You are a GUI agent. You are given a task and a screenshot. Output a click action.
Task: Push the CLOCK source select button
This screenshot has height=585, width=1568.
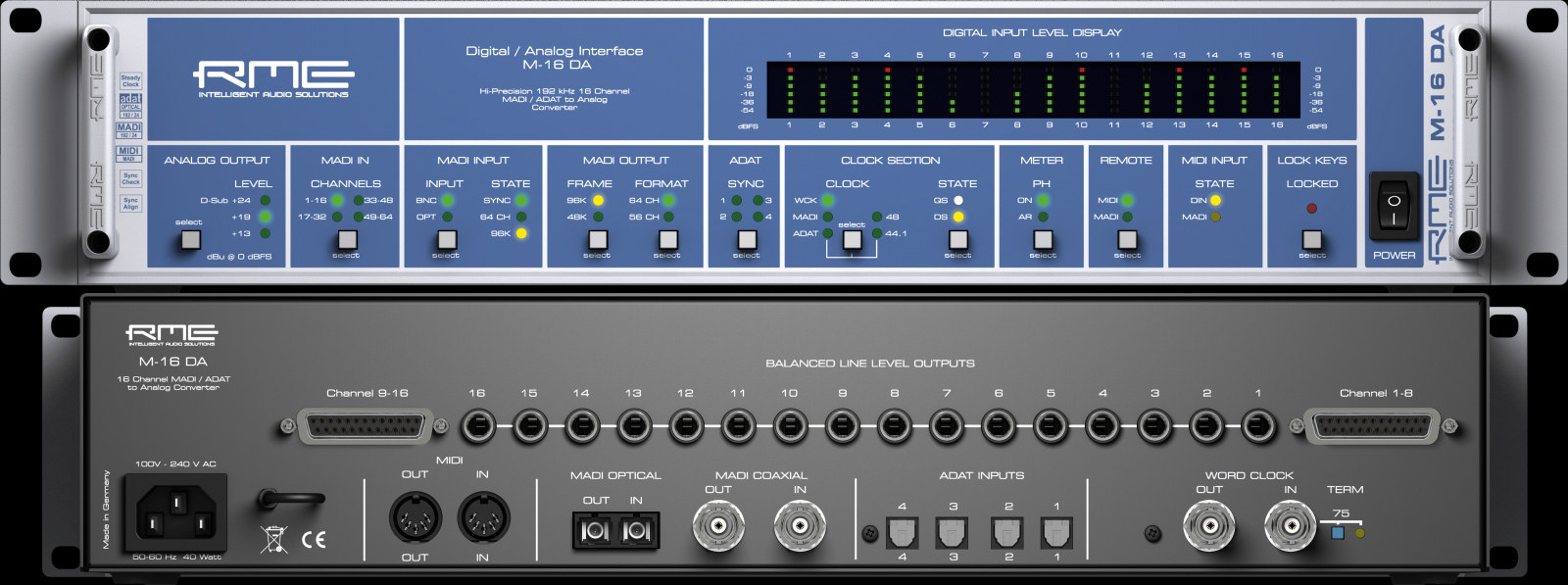click(853, 239)
